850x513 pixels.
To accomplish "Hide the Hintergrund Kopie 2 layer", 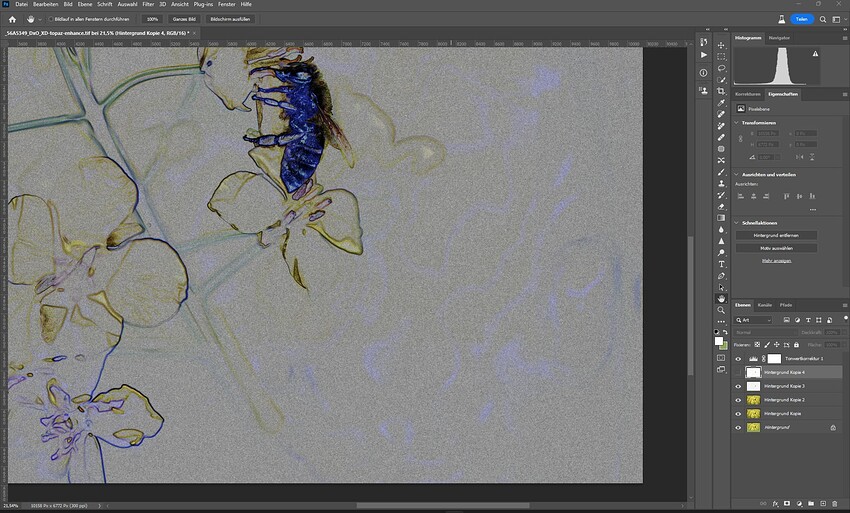I will [x=738, y=400].
